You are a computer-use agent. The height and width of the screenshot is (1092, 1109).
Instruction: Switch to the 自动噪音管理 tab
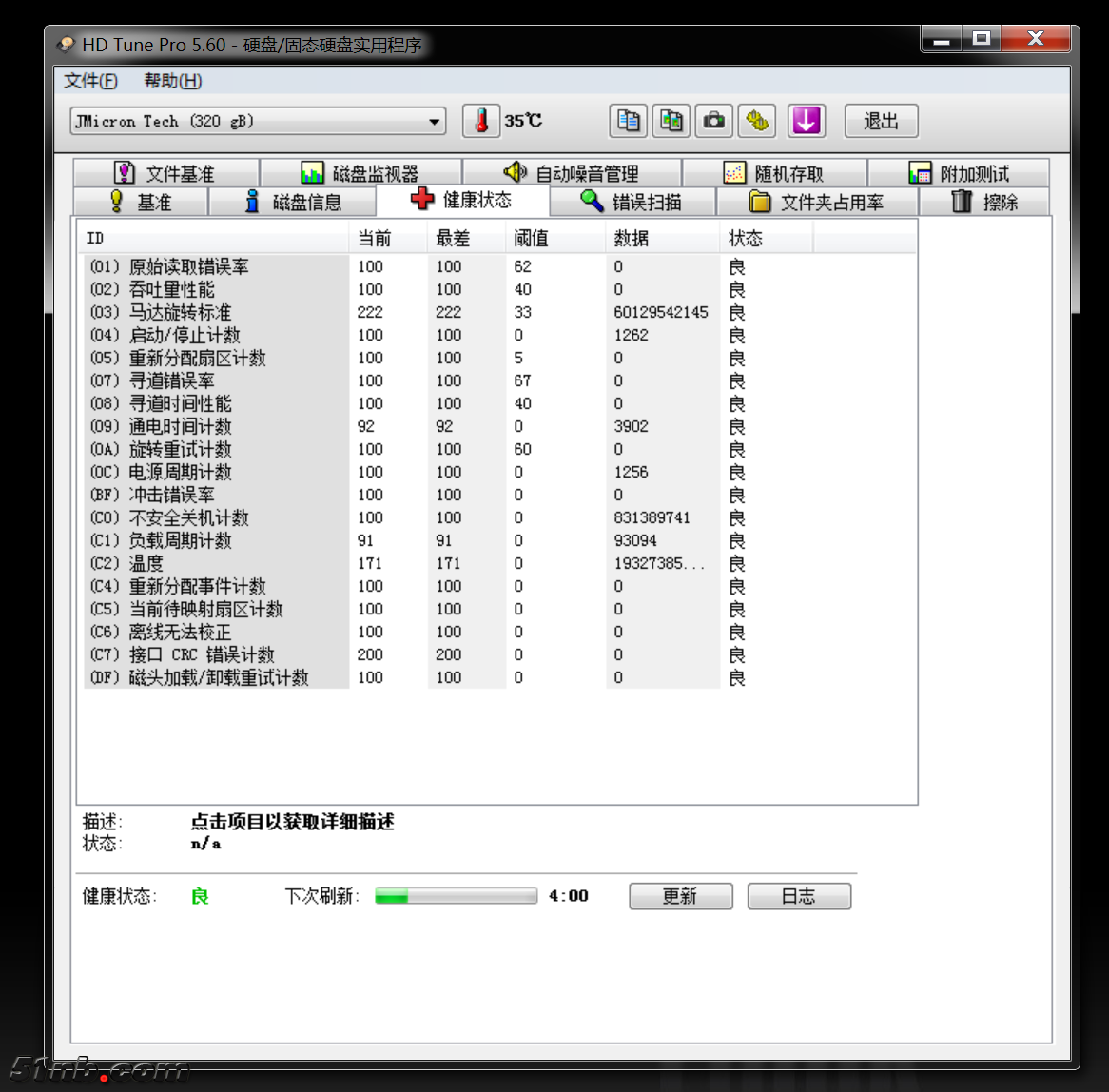coord(572,173)
